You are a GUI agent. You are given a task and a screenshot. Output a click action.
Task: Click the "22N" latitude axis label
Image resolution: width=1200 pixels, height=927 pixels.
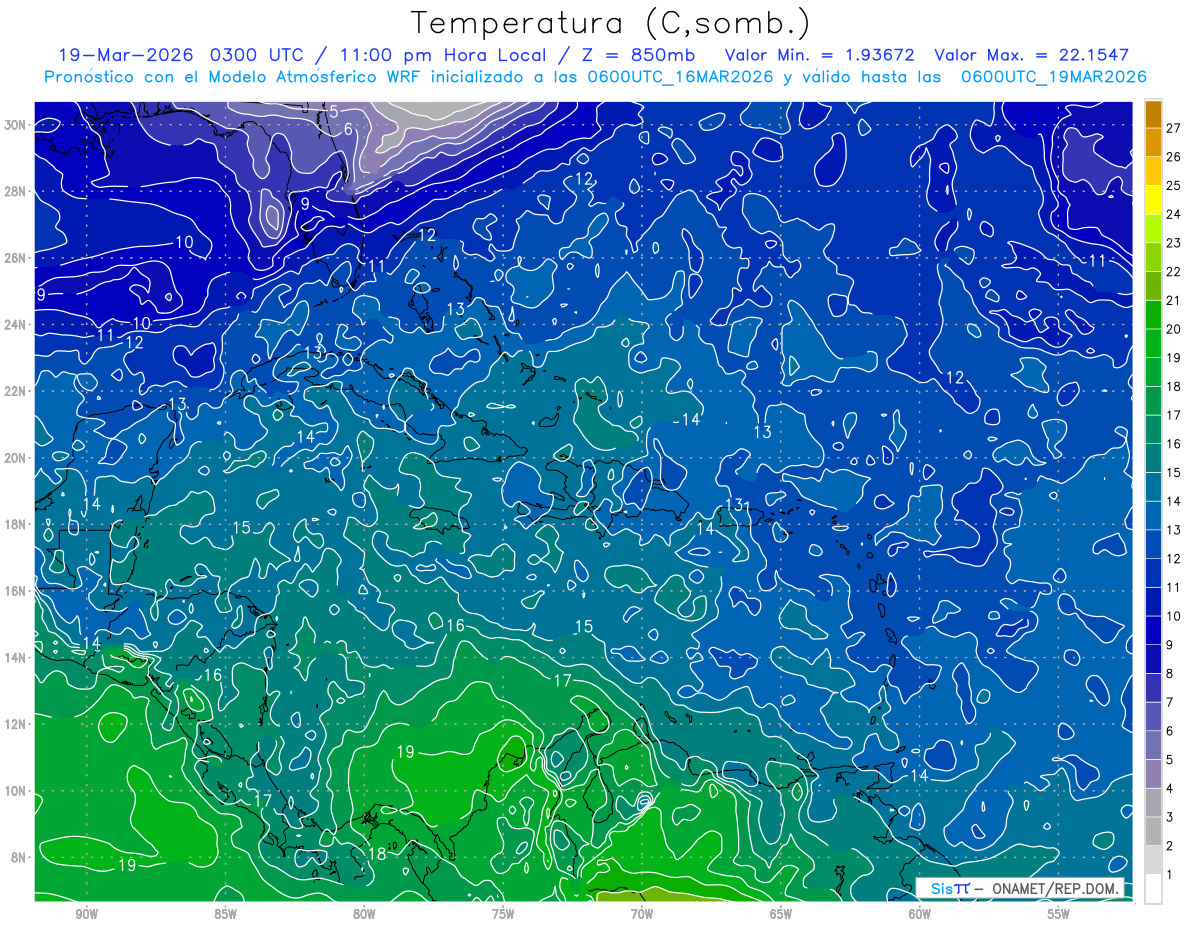17,391
